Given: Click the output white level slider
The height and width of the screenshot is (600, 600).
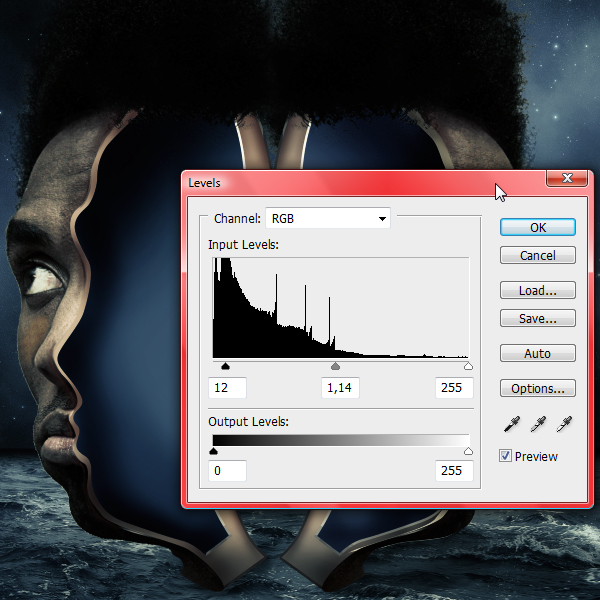Looking at the screenshot, I should pos(468,452).
